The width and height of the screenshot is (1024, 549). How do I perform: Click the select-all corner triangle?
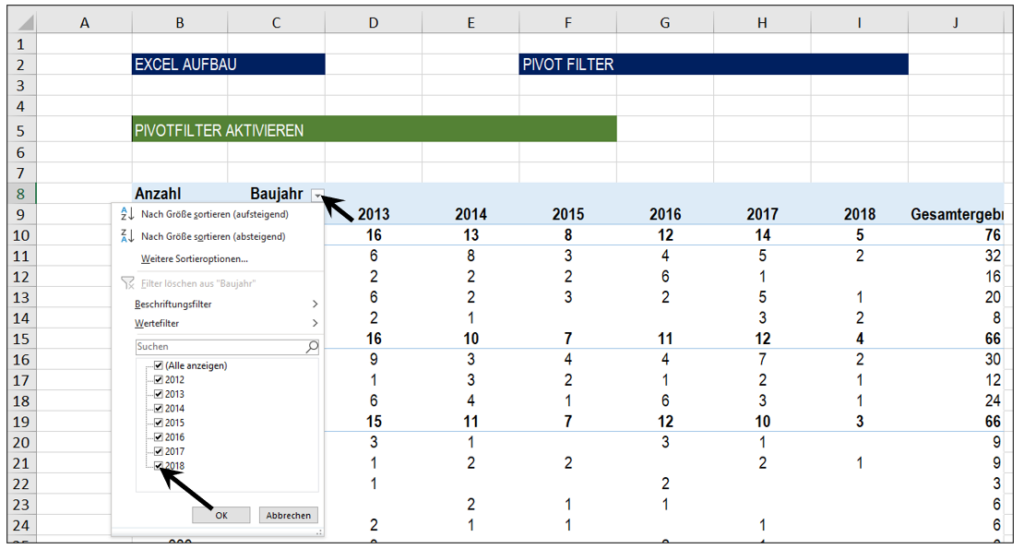click(x=24, y=23)
